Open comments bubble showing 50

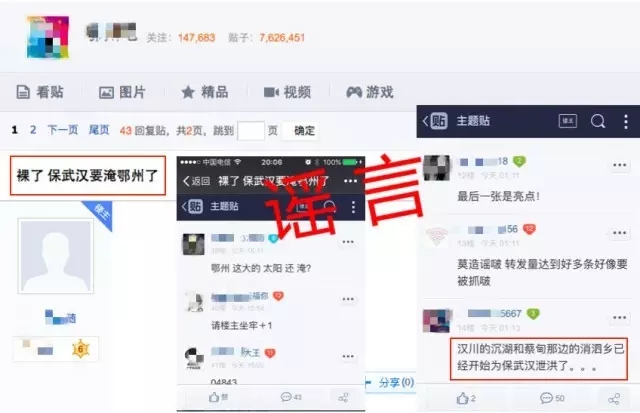(x=552, y=398)
